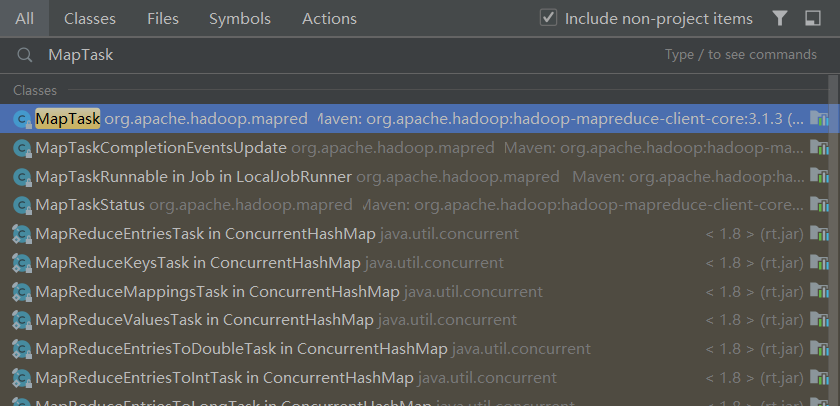Open results in Find tool window icon
This screenshot has width=840, height=406.
(x=812, y=18)
